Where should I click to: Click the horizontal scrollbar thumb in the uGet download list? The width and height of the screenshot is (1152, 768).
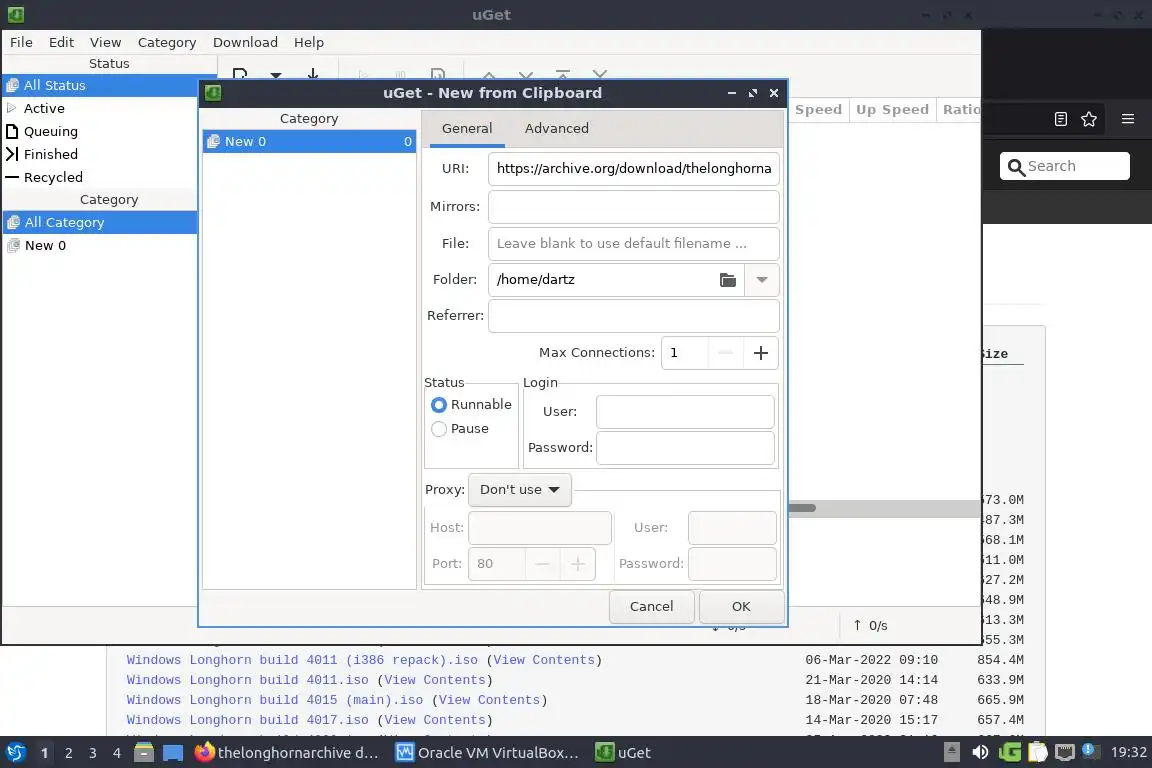click(802, 508)
